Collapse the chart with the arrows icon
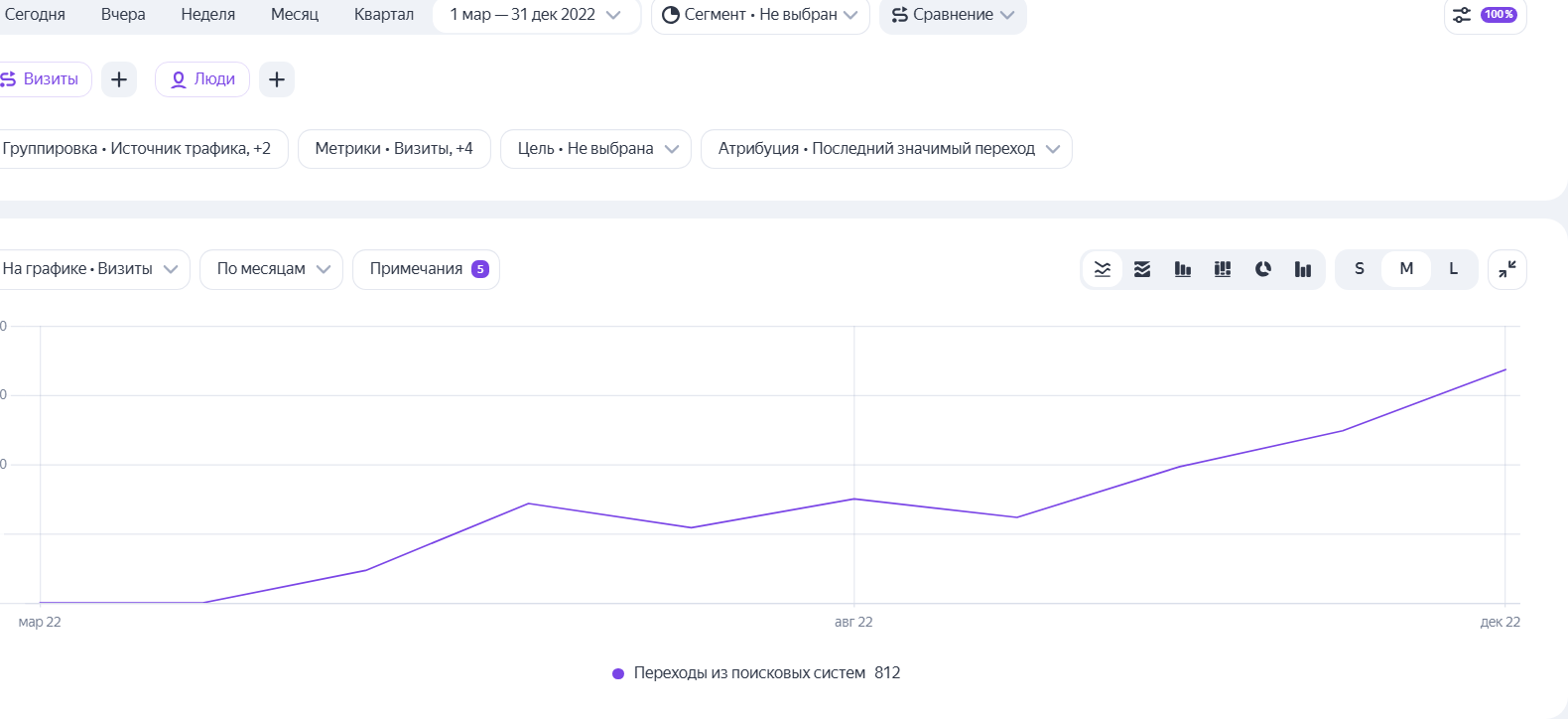The height and width of the screenshot is (719, 1568). (1507, 269)
